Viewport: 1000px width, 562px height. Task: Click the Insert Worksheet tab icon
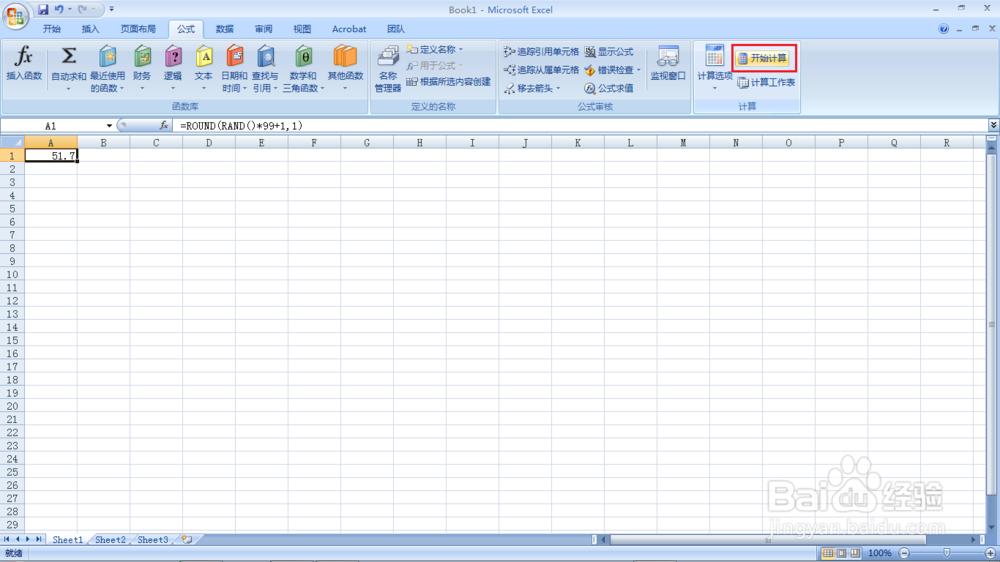186,539
